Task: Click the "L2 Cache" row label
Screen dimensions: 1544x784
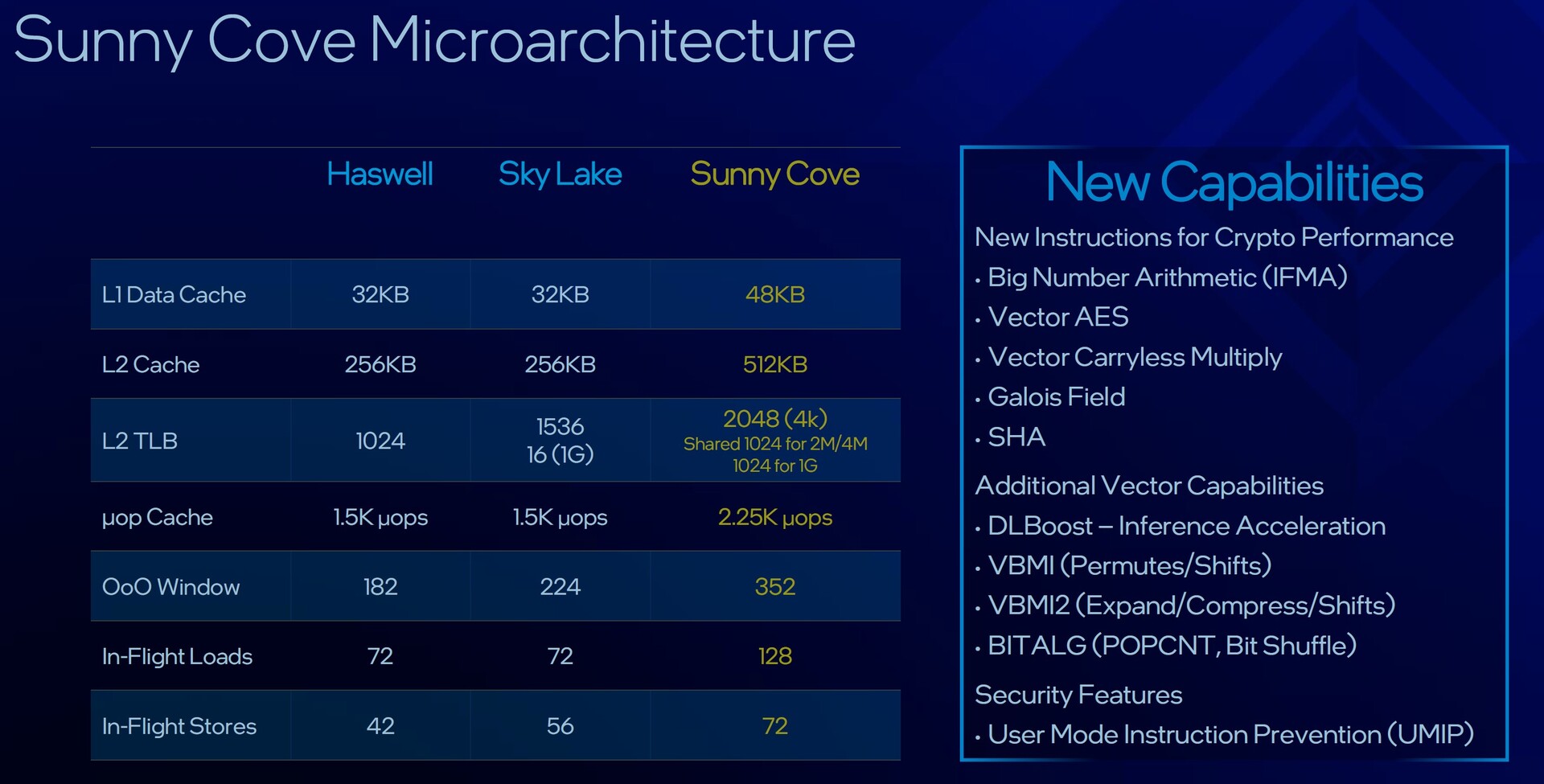Action: tap(150, 365)
